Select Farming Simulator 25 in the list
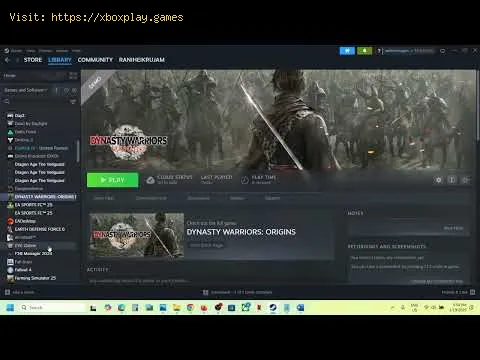Image resolution: width=480 pixels, height=360 pixels. point(35,278)
